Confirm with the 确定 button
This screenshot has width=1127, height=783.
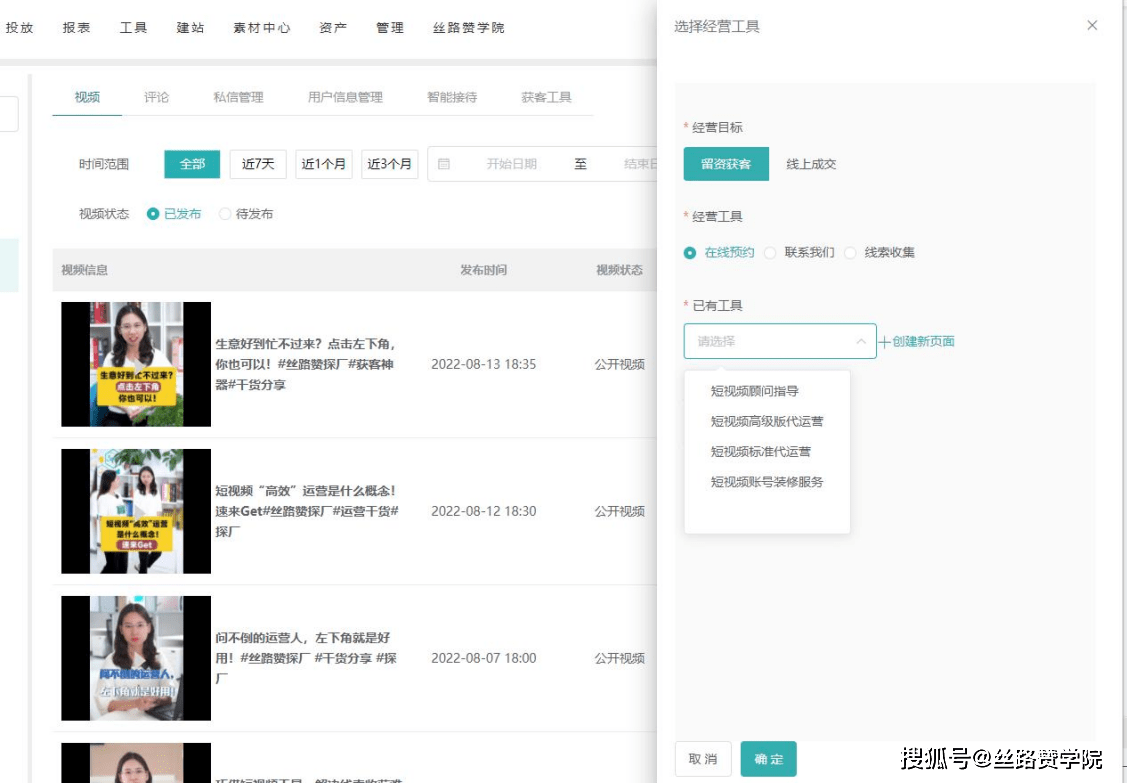(768, 759)
